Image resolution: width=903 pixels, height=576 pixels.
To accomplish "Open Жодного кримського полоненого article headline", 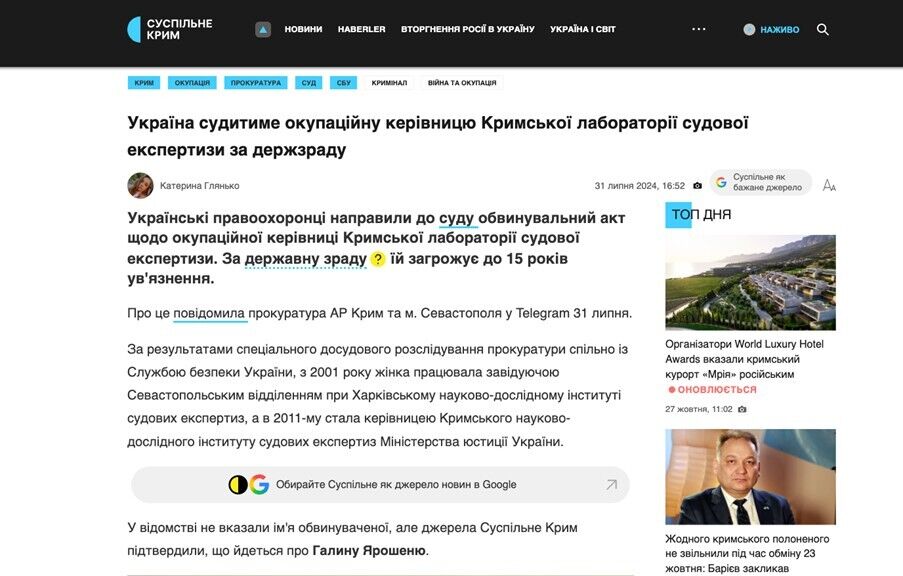I will (x=748, y=554).
